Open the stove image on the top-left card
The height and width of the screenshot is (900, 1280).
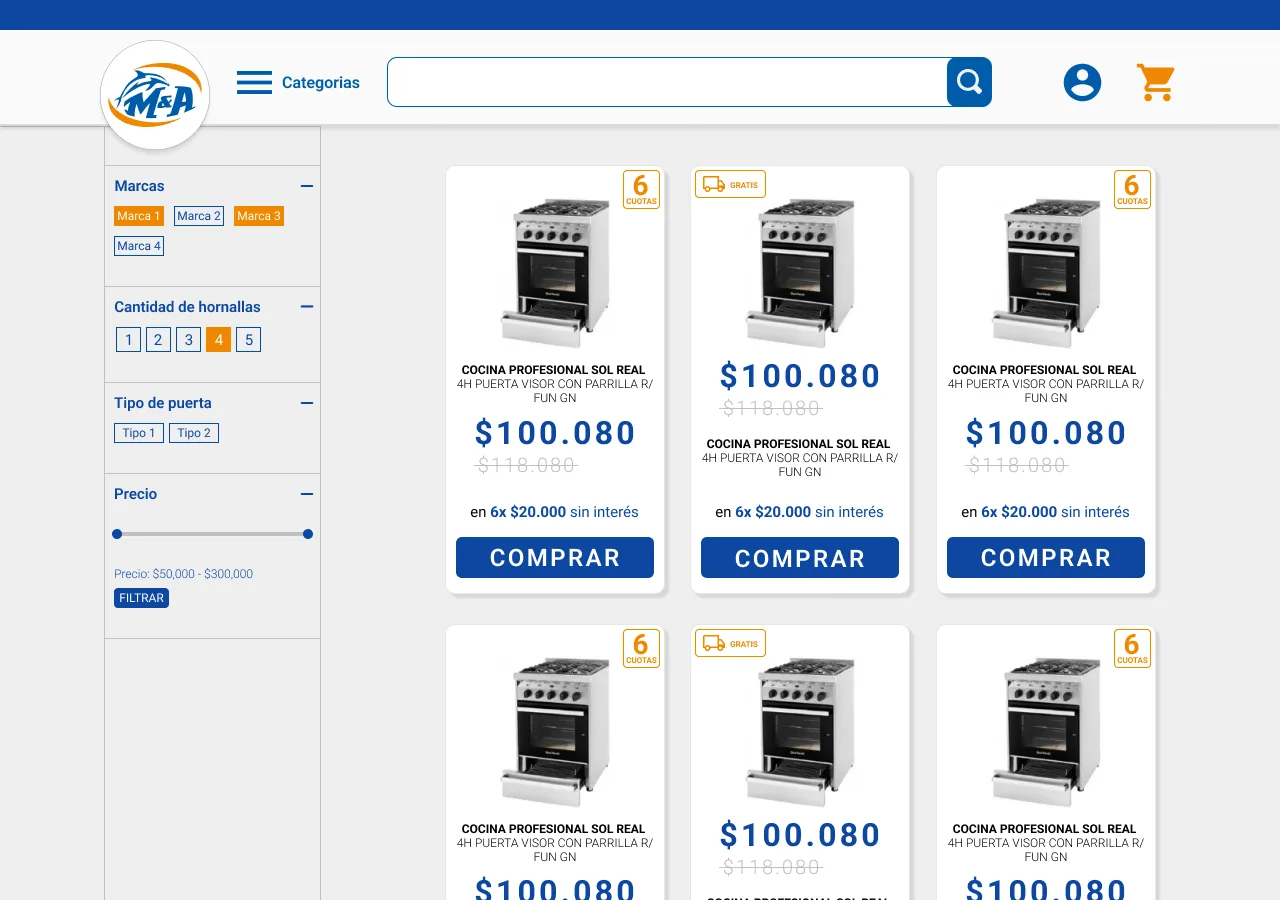pyautogui.click(x=555, y=273)
